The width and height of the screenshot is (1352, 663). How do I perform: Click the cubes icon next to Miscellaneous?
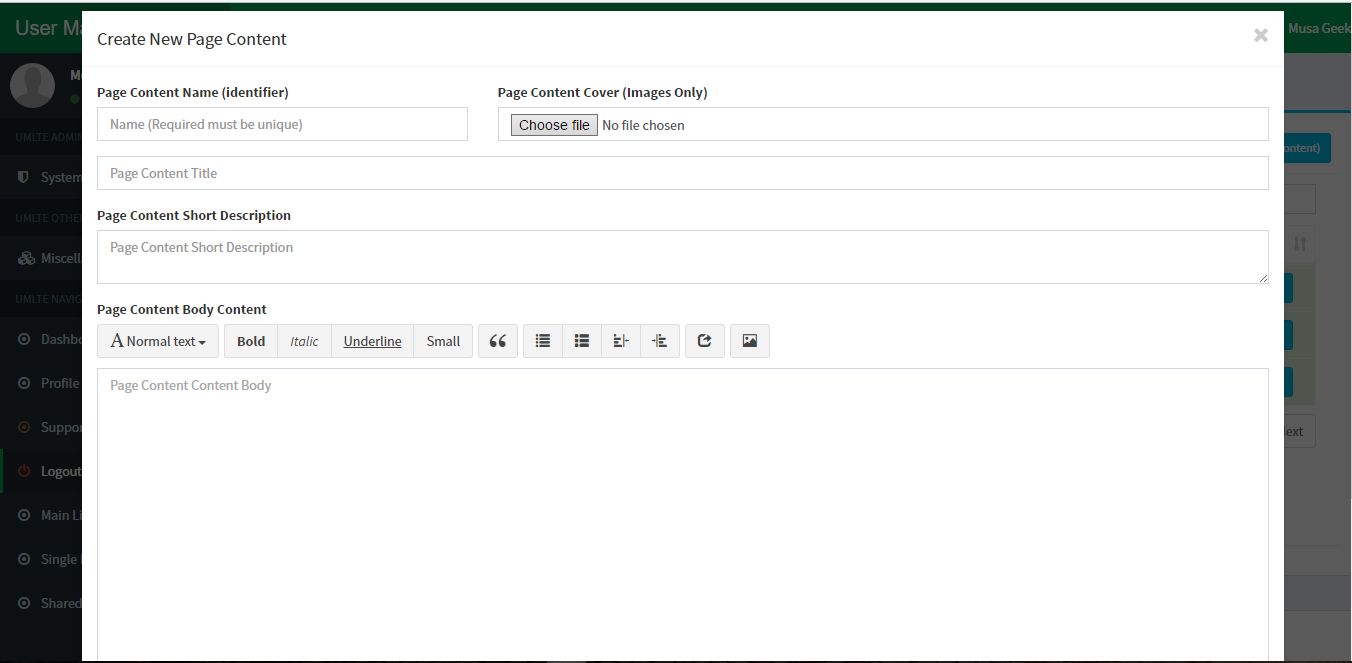[26, 258]
